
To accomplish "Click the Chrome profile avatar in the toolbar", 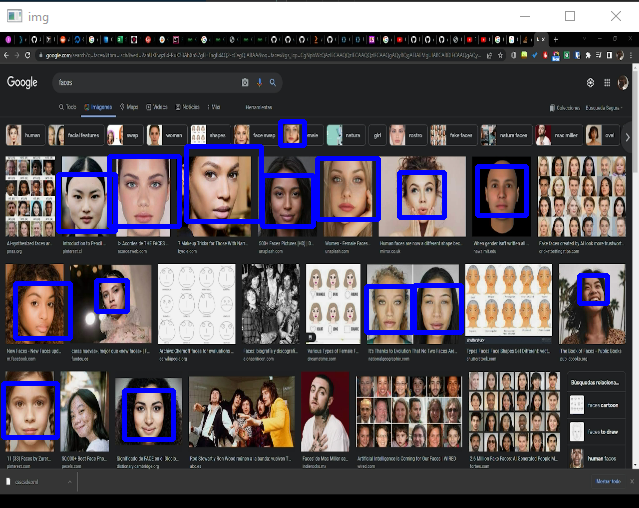I will point(620,55).
